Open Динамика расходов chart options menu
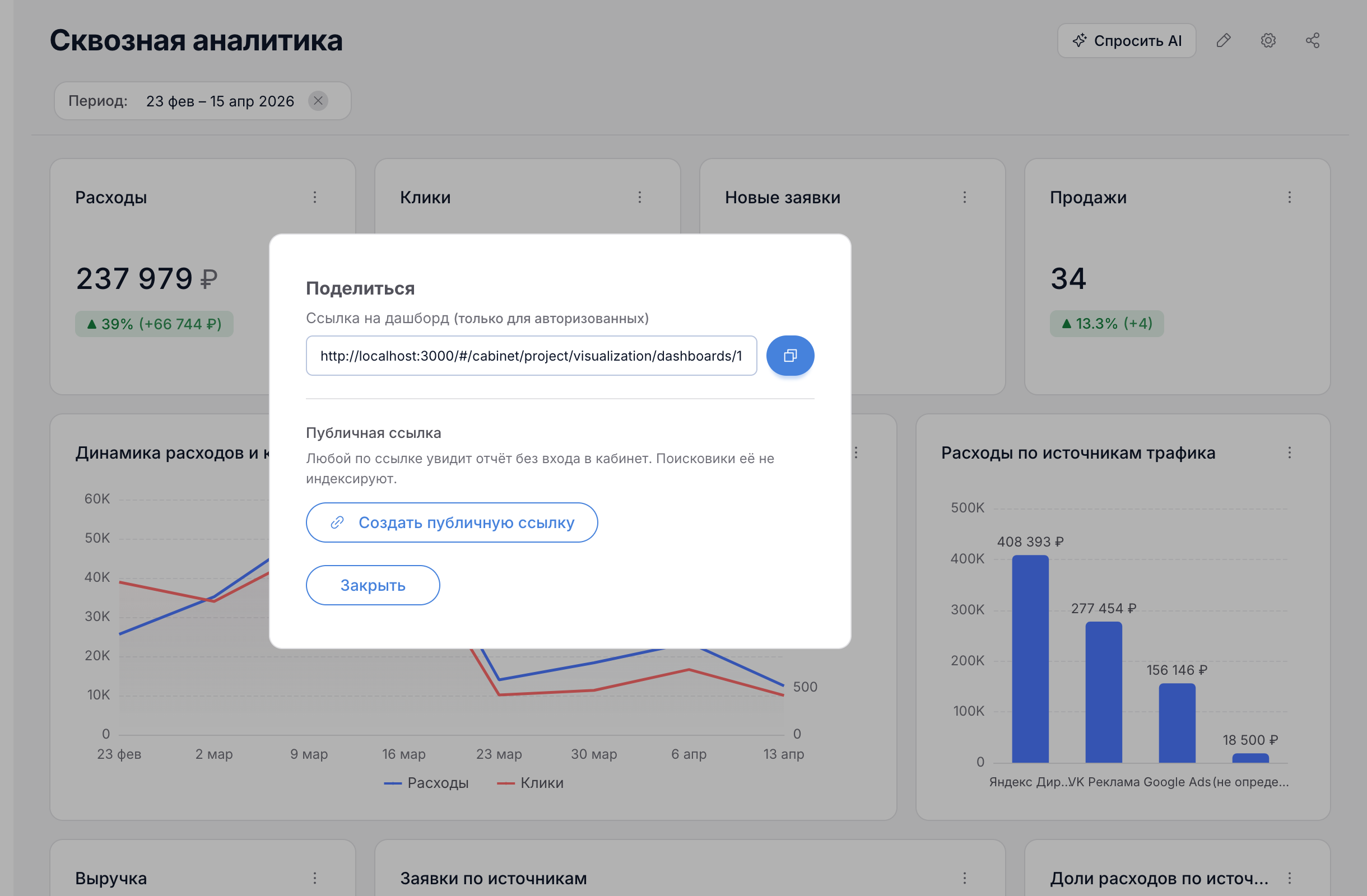Viewport: 1367px width, 896px height. point(857,453)
